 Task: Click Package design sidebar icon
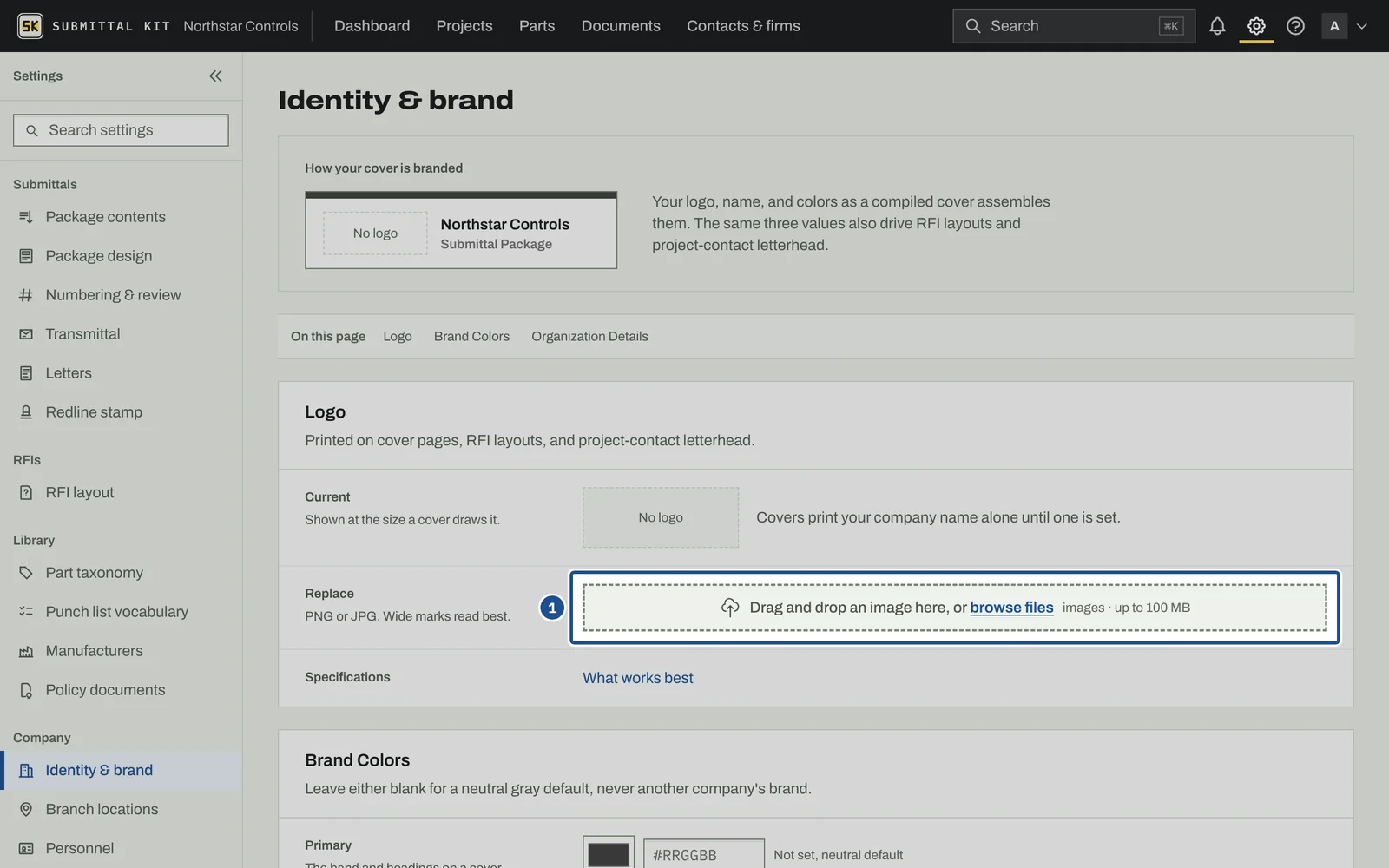(x=26, y=256)
